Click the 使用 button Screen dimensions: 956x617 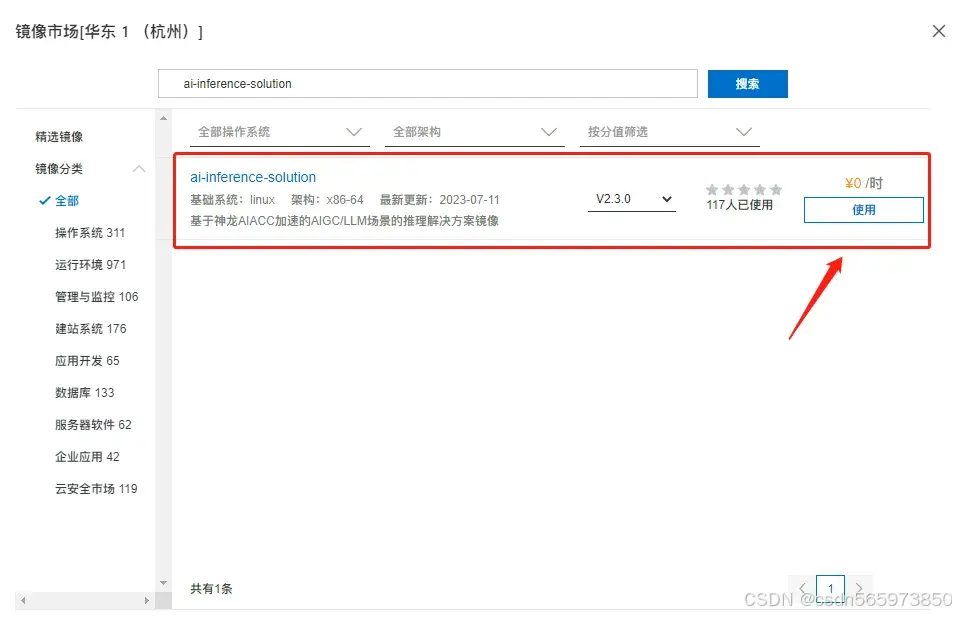(863, 210)
